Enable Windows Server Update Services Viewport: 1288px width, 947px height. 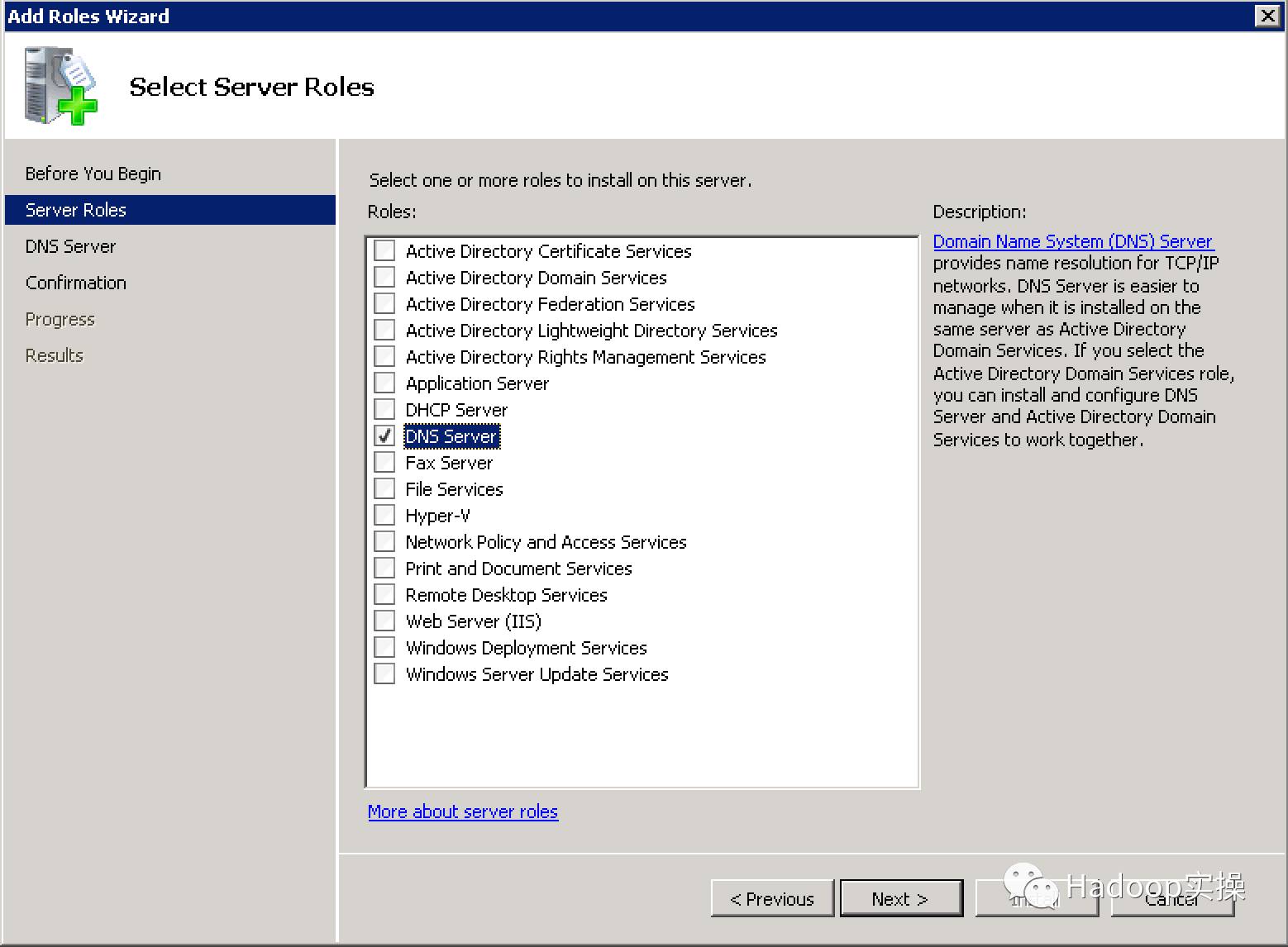pos(384,673)
